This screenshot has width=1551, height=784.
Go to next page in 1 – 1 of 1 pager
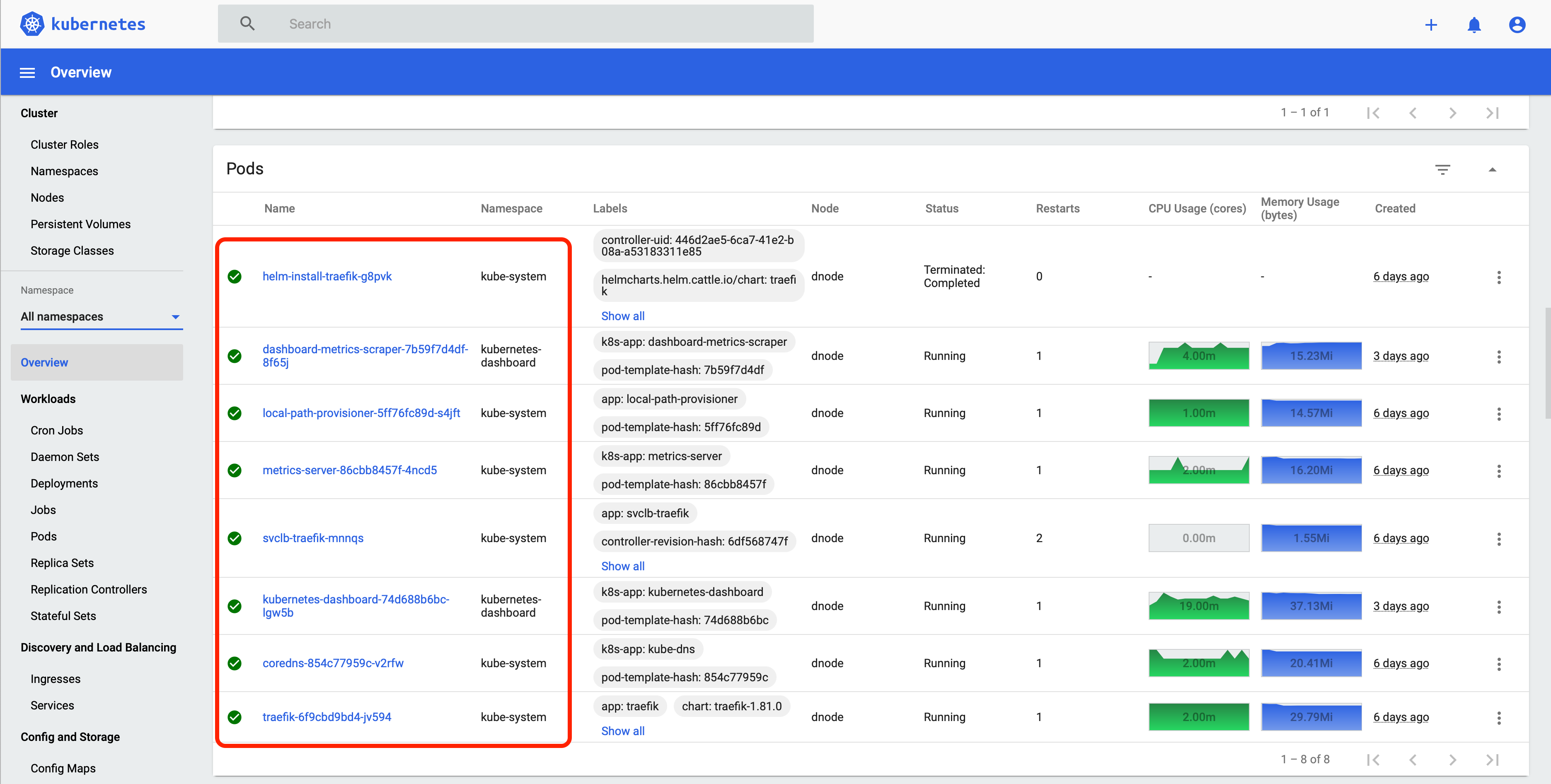(1453, 113)
